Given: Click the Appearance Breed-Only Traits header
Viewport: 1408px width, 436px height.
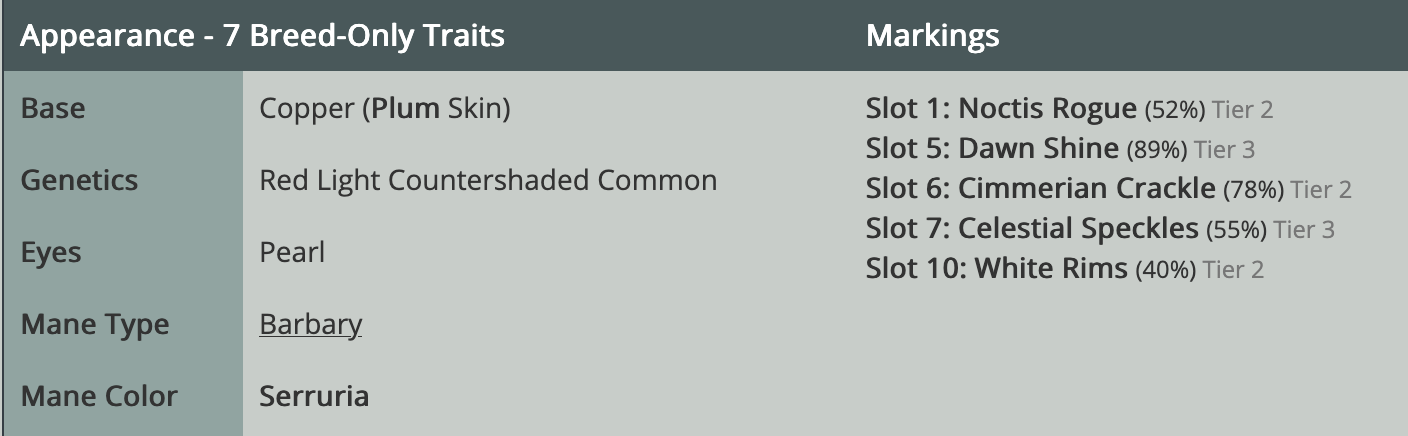Looking at the screenshot, I should (x=262, y=37).
